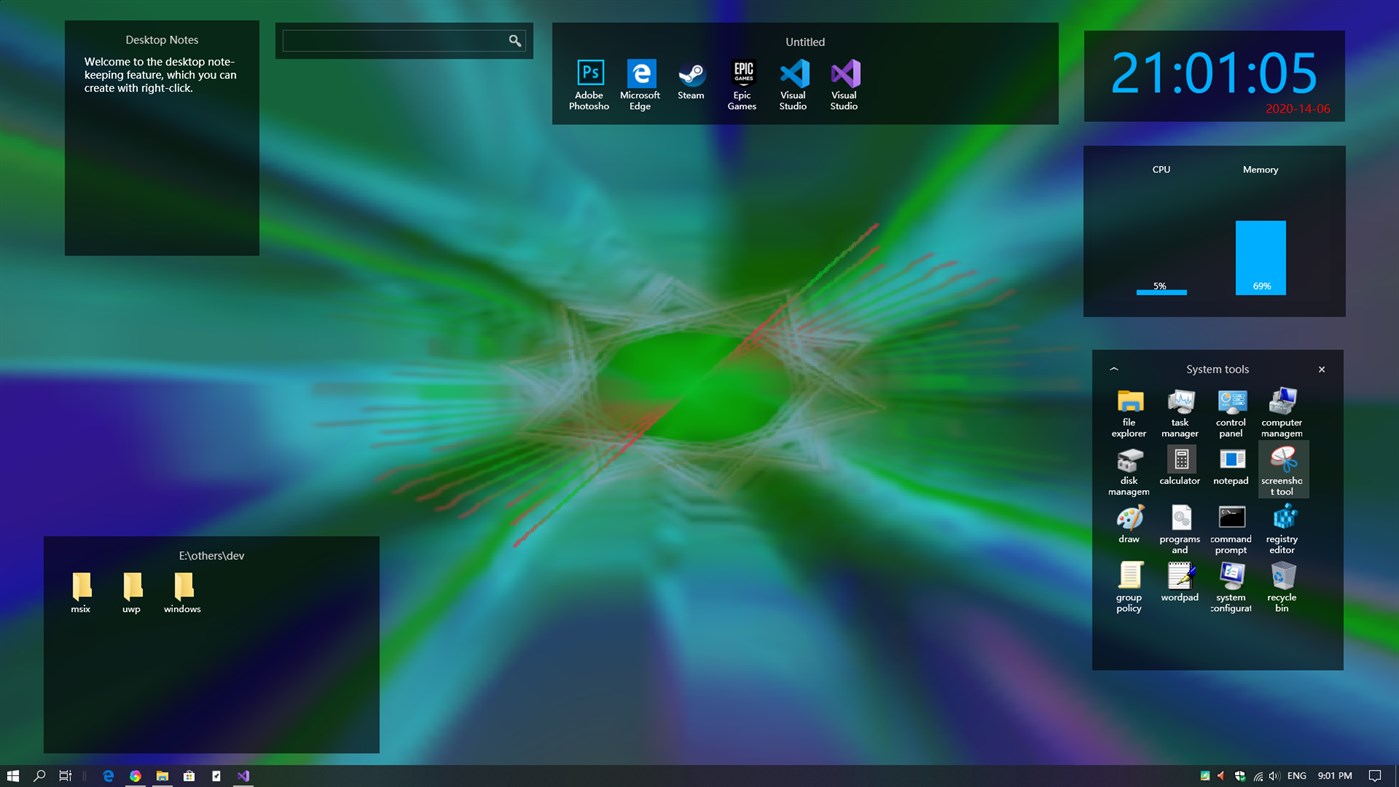Open the uwp folder in the dev panel
1399x787 pixels.
132,587
